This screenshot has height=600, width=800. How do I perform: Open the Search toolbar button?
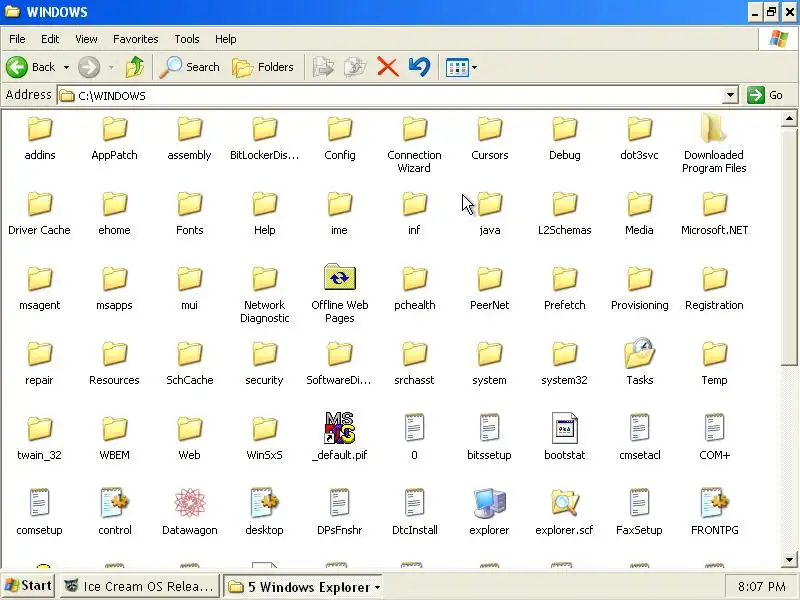point(189,67)
